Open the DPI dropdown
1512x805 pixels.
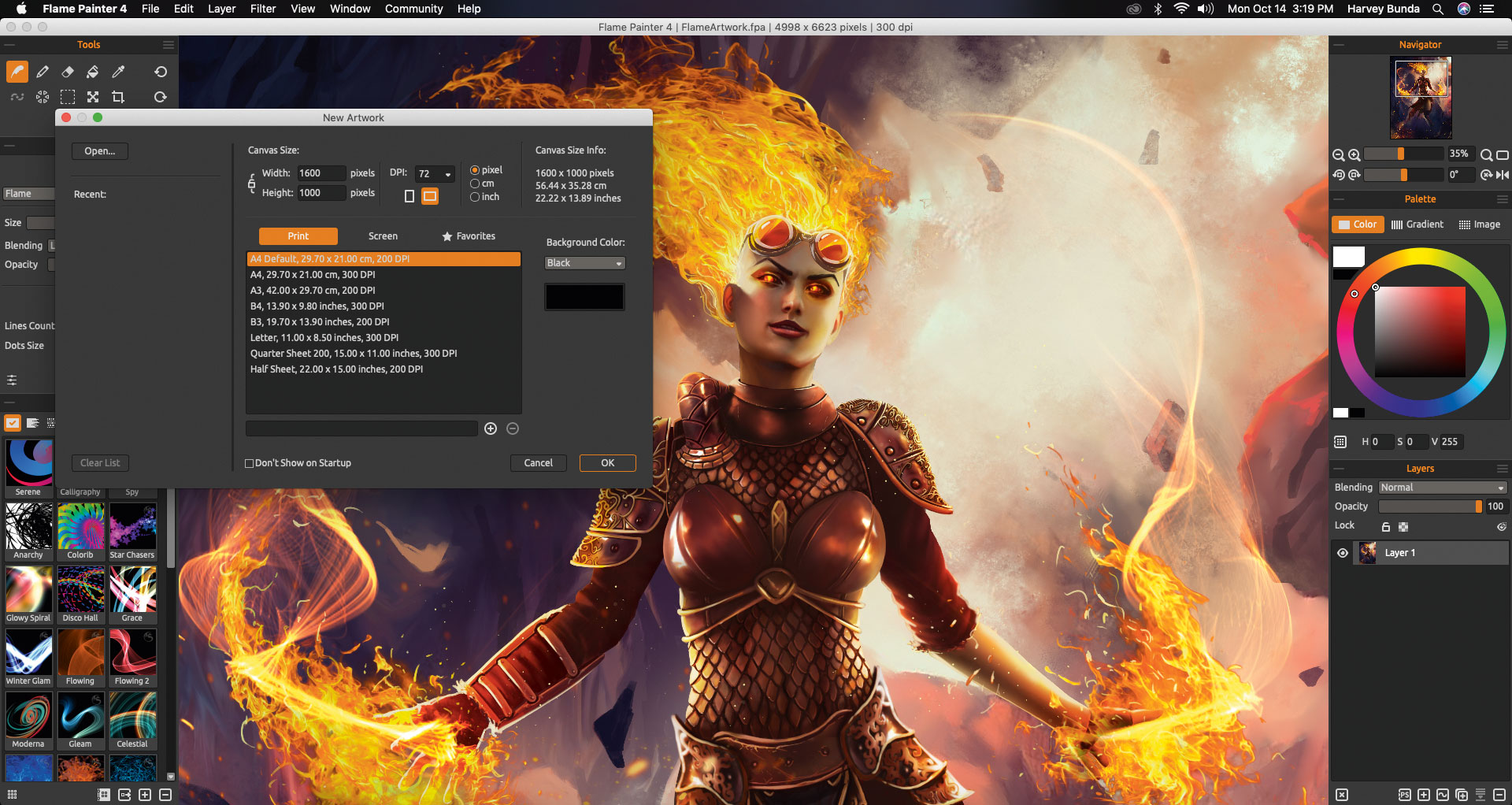(x=435, y=174)
